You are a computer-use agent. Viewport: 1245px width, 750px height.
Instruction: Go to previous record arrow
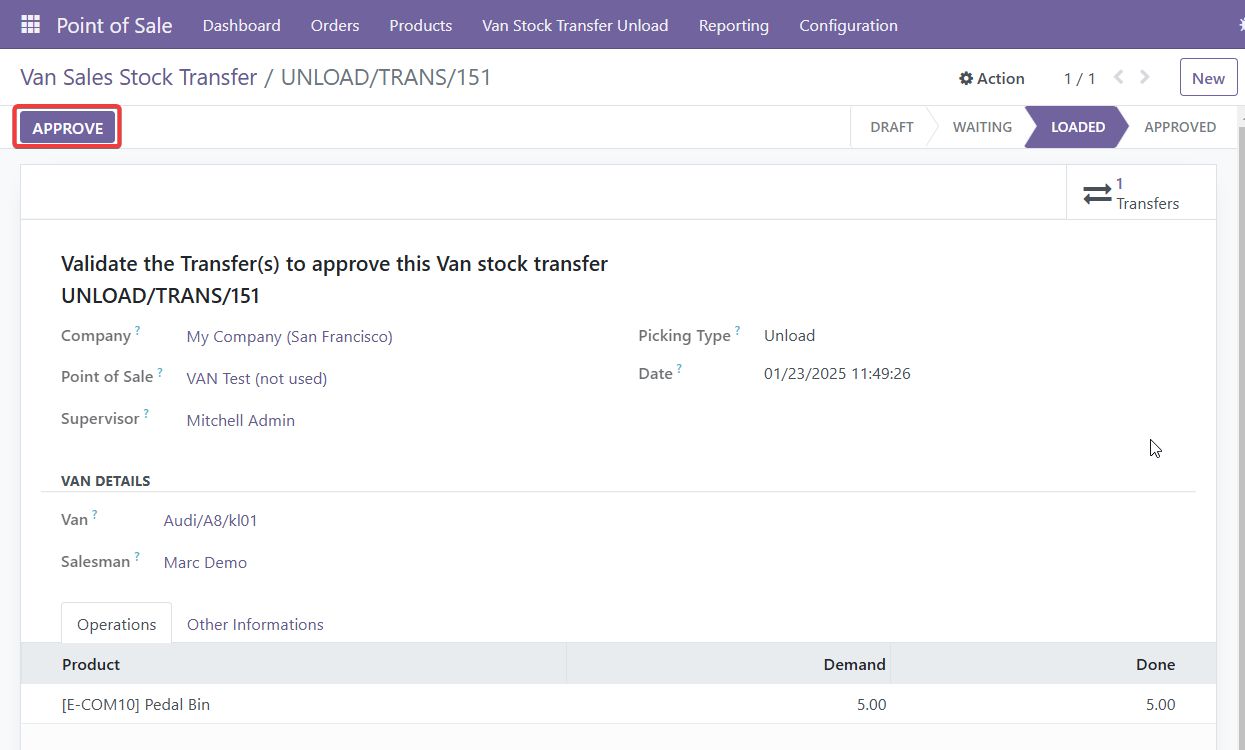1119,77
